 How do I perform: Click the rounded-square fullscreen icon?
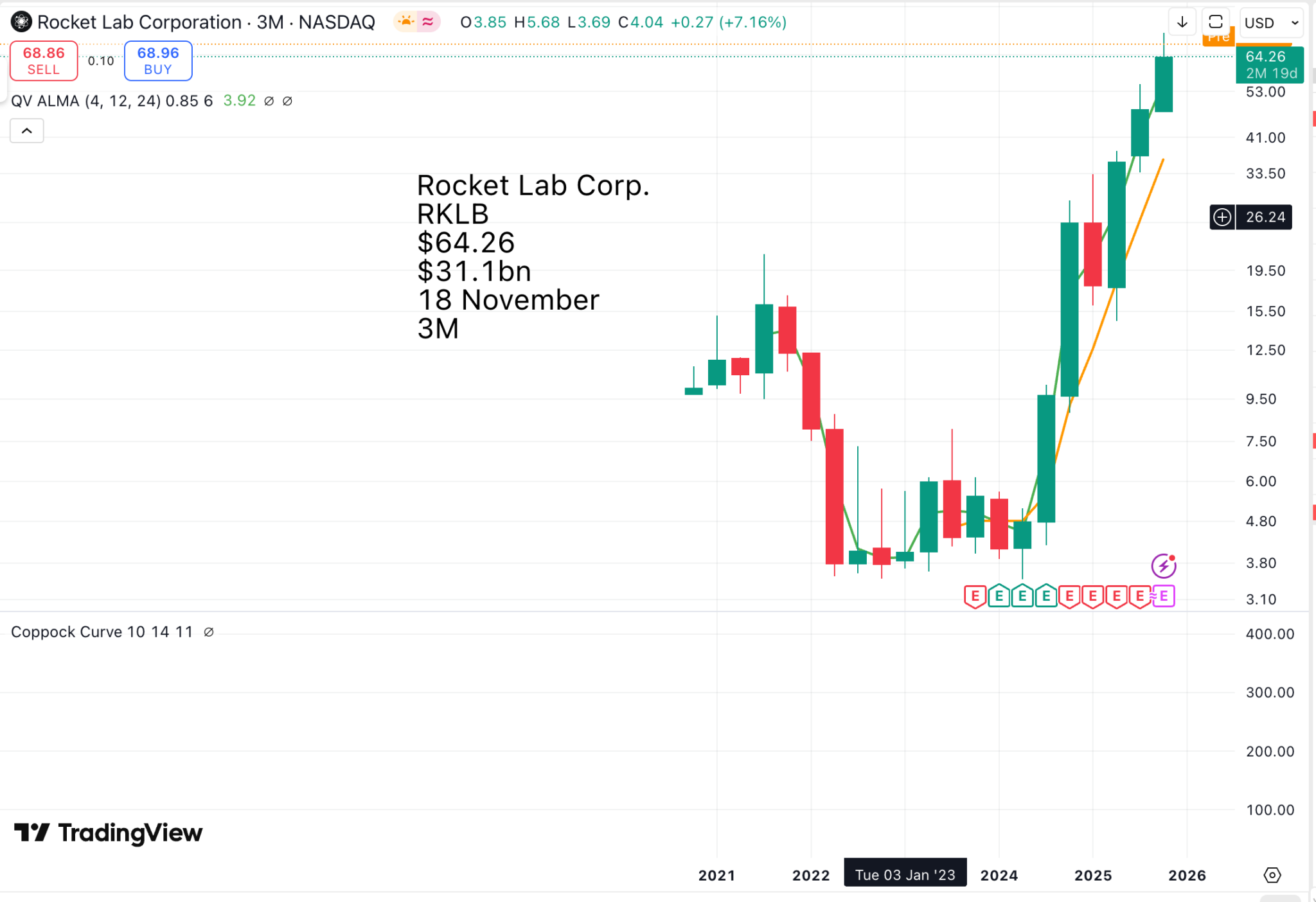pyautogui.click(x=1215, y=22)
